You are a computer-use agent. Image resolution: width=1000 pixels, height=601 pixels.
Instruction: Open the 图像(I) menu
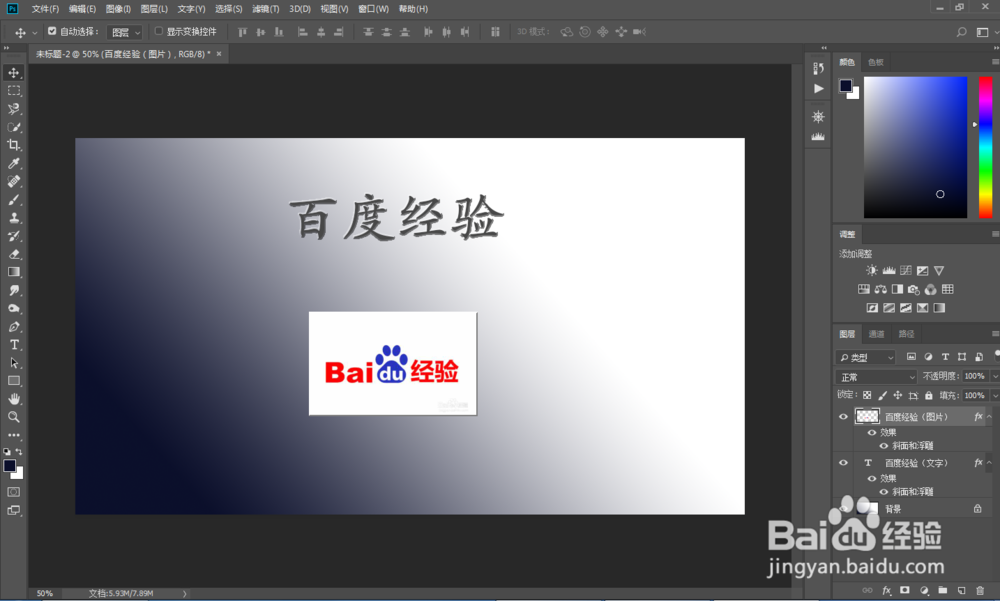point(118,9)
